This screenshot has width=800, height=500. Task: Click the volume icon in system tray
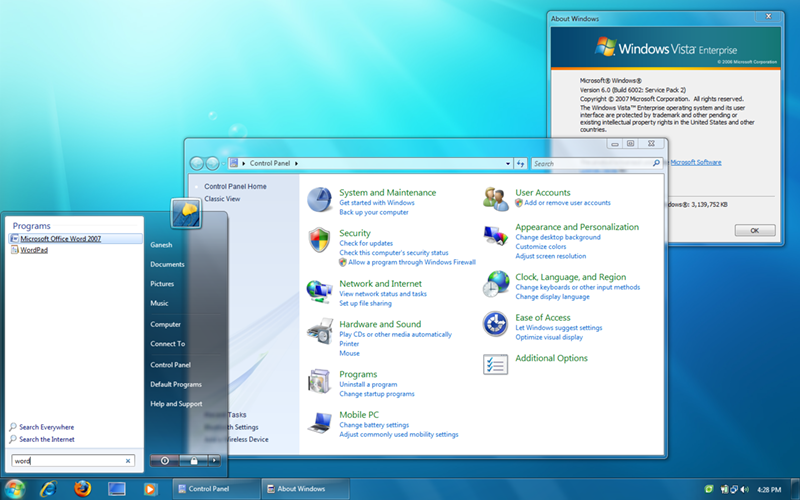(742, 489)
